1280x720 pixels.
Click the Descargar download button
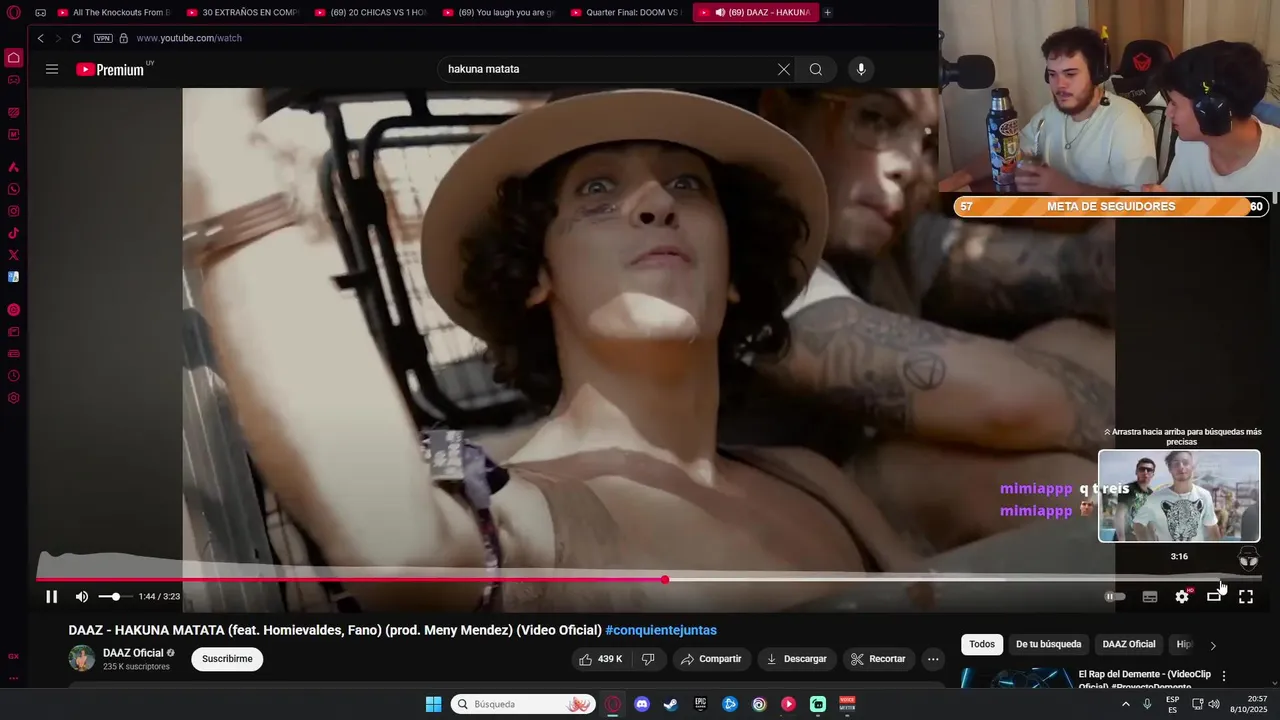coord(797,659)
